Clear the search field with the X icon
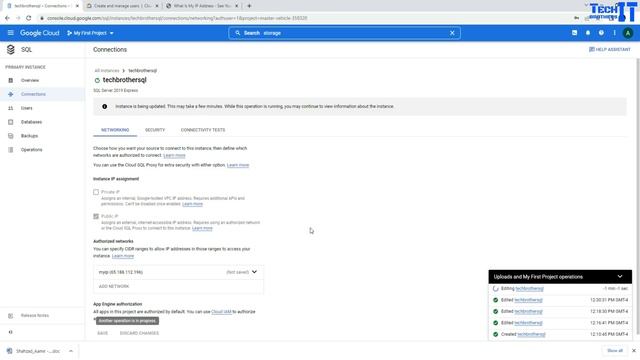 [x=452, y=33]
